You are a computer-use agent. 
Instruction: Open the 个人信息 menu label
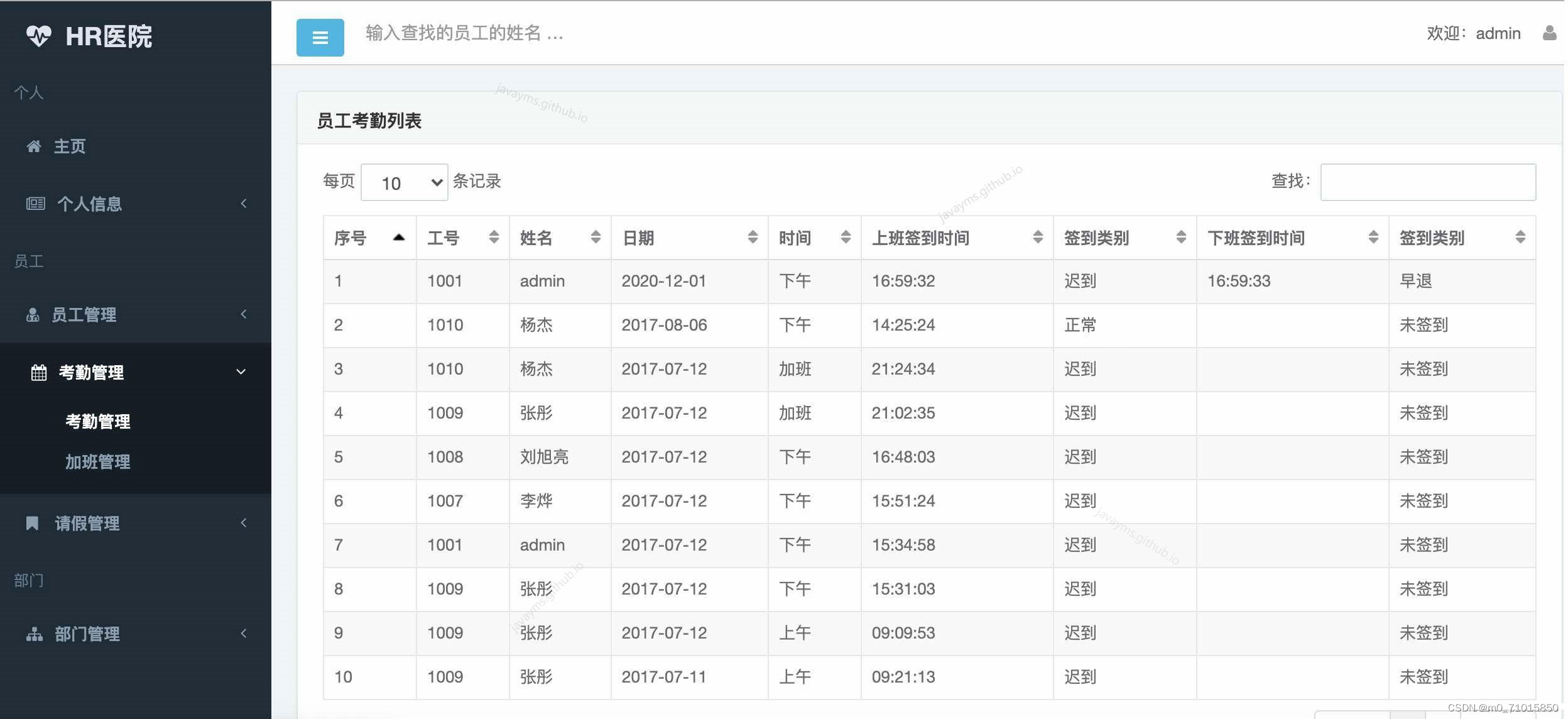click(89, 204)
